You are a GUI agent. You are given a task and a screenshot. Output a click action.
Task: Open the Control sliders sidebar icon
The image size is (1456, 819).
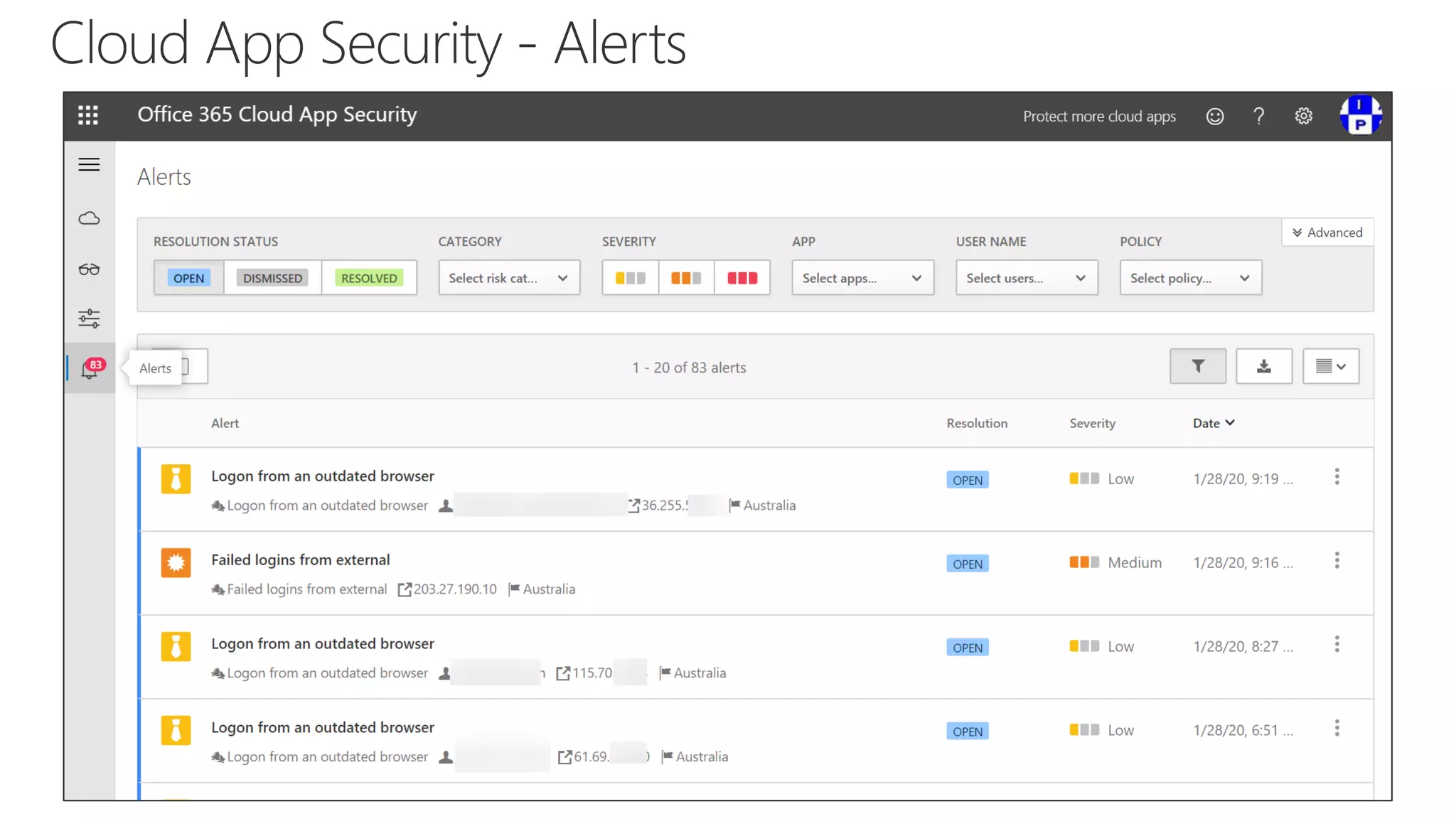point(89,318)
